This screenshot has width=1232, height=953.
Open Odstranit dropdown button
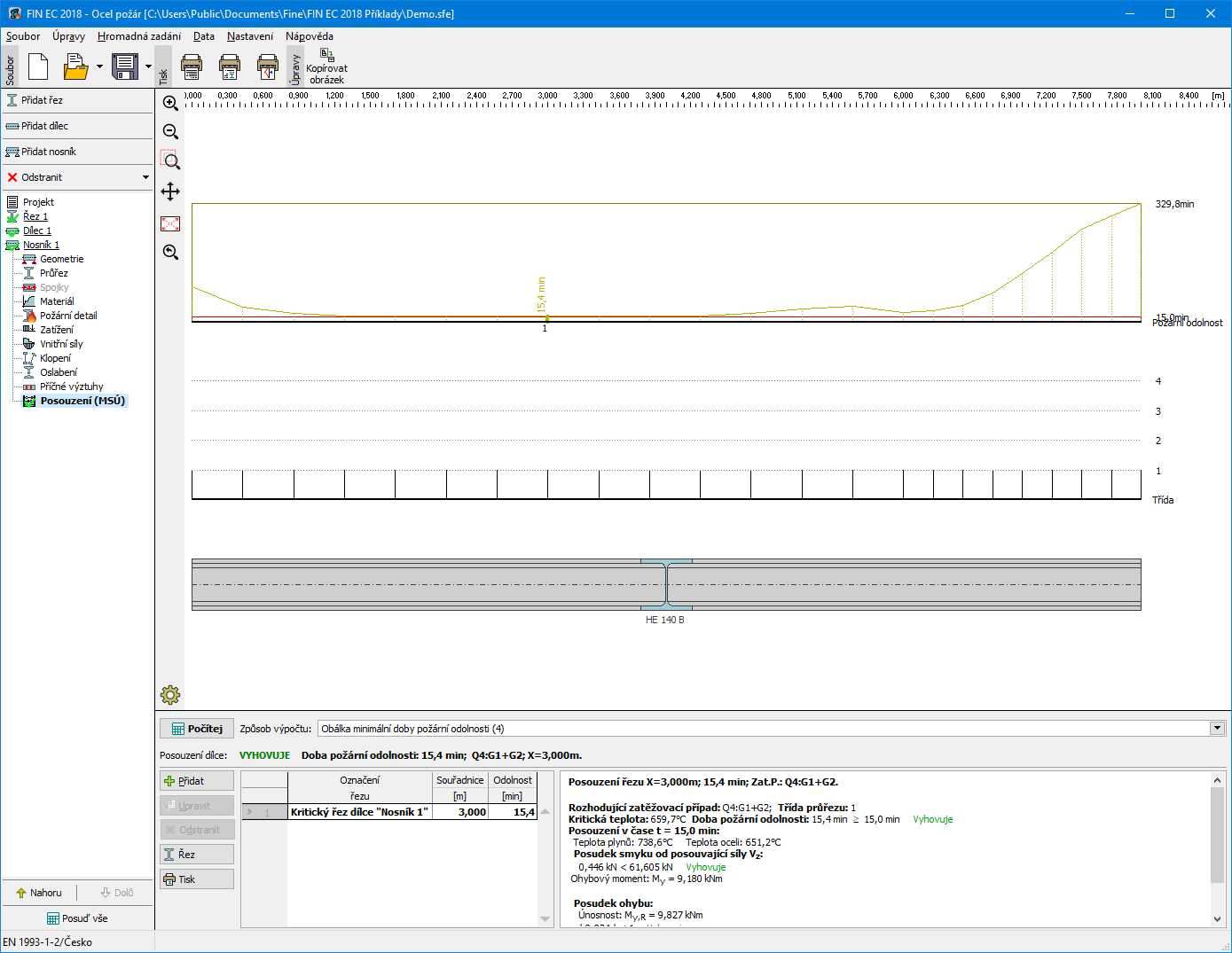coord(77,177)
